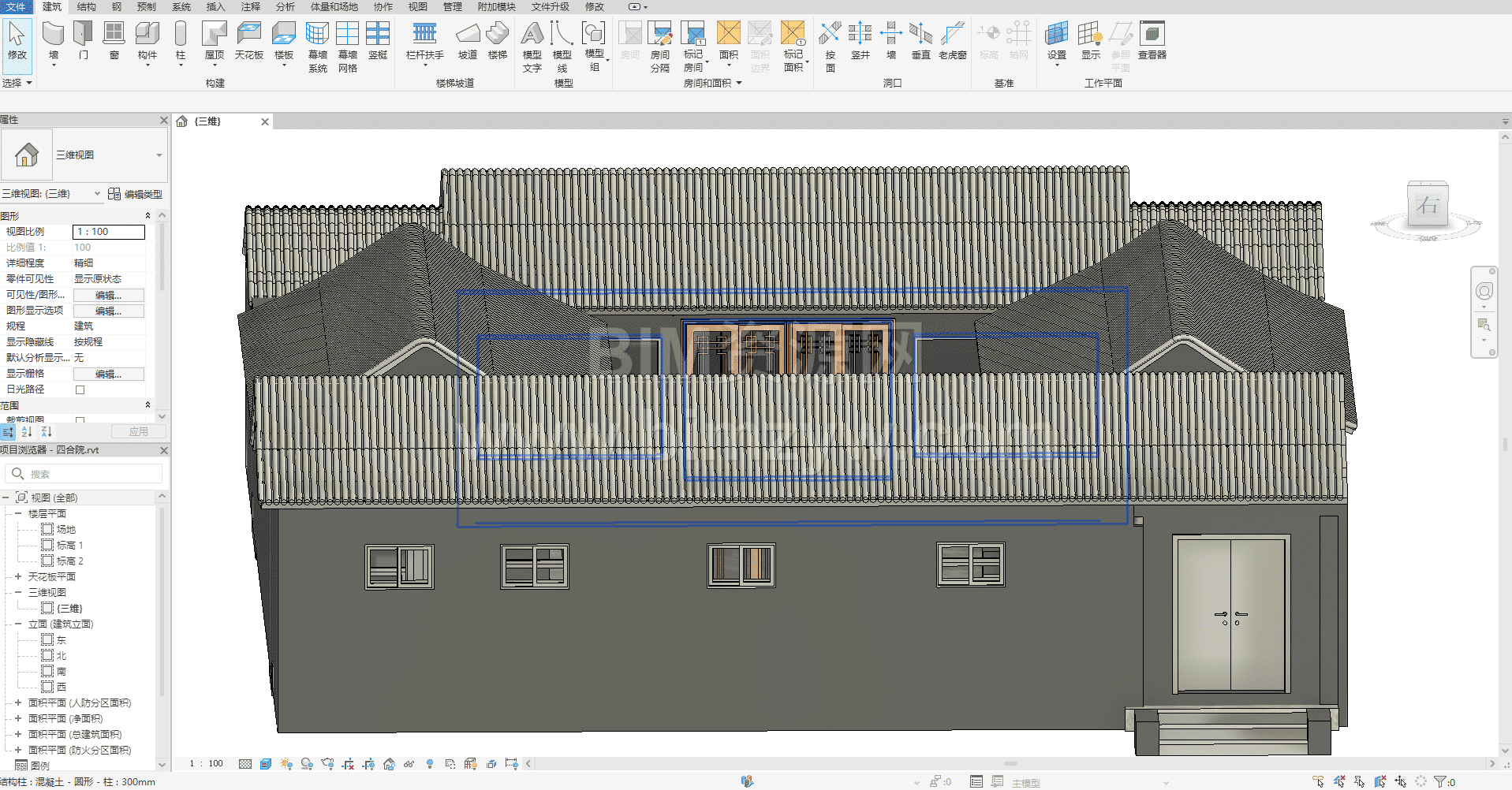
Task: Click the ViewCube right (右) face
Action: [x=1427, y=206]
